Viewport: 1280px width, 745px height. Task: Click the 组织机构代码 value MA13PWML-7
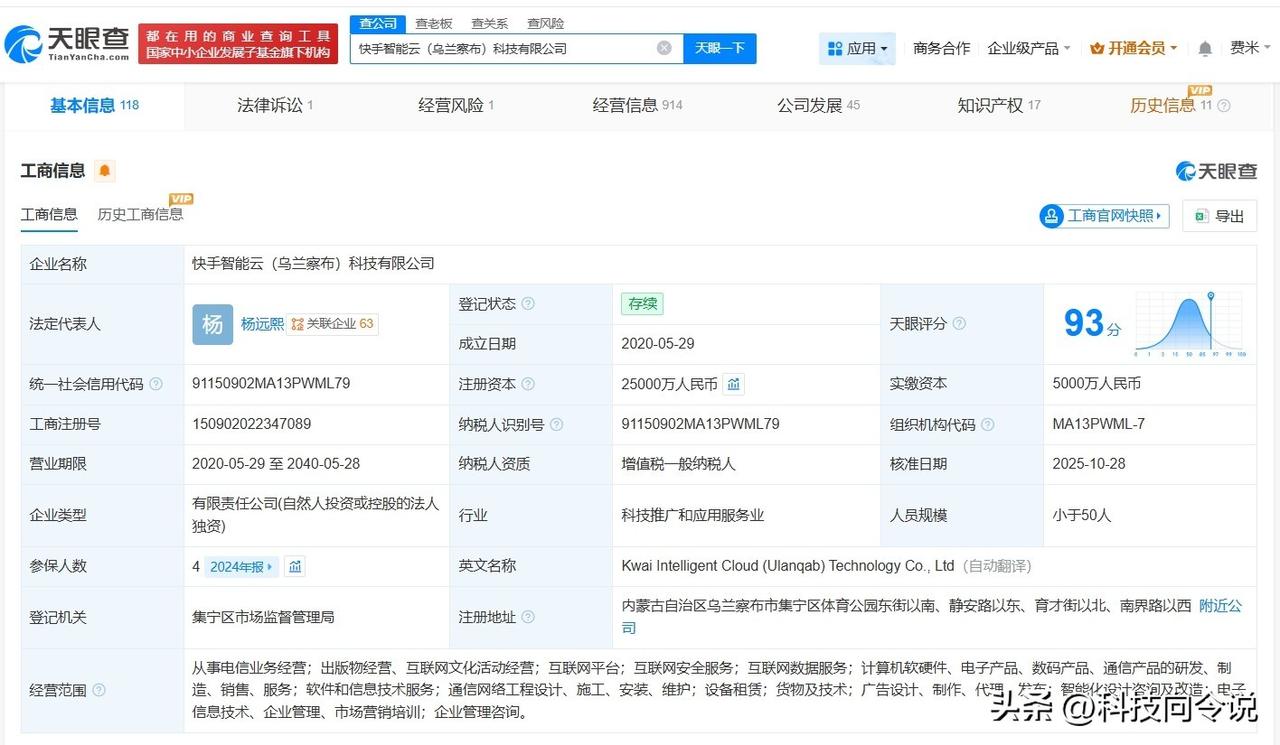pos(1099,424)
